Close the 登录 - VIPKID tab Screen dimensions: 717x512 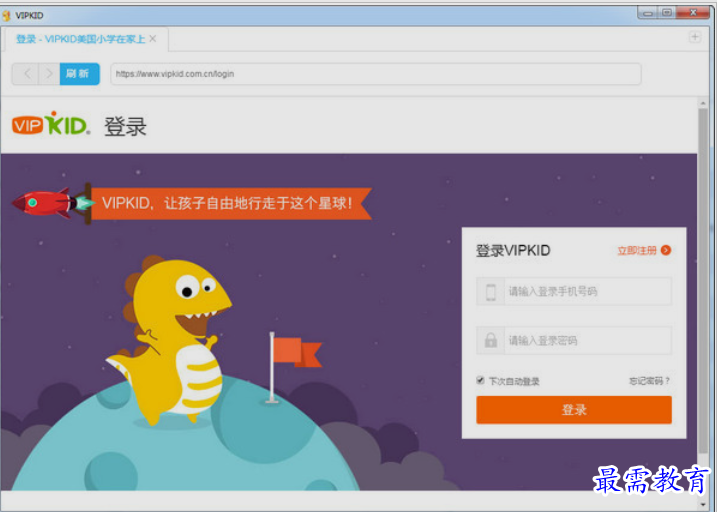coord(153,39)
